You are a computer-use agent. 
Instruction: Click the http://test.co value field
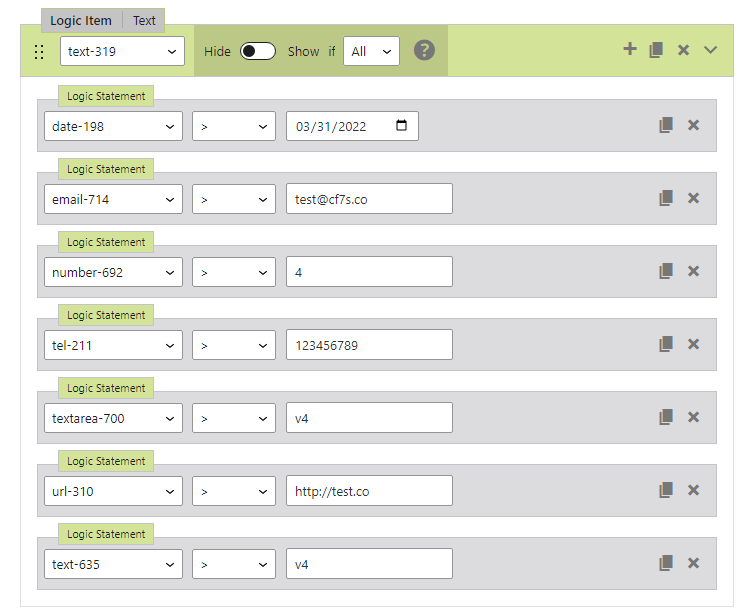[x=368, y=491]
